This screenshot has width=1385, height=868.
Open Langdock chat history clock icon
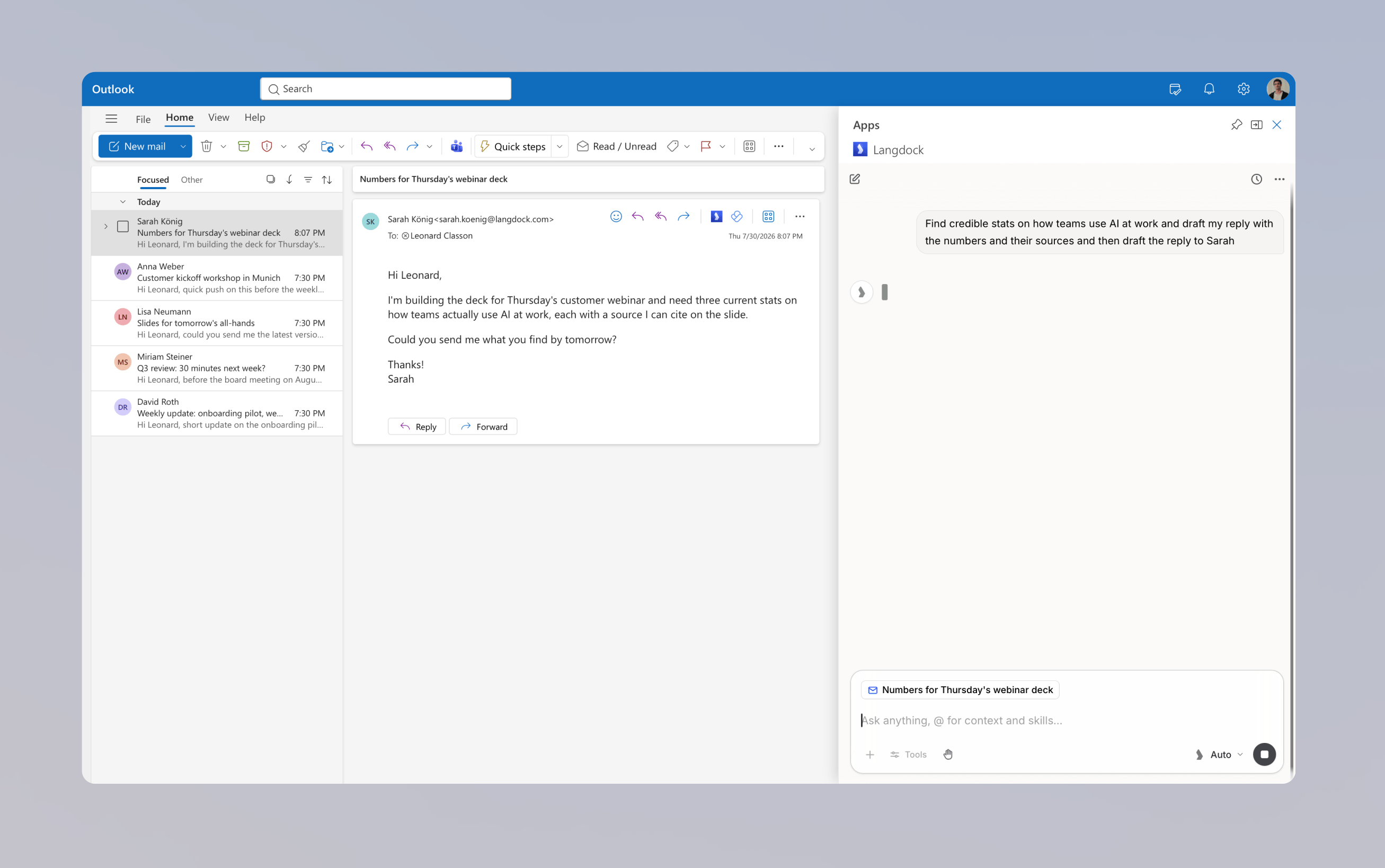(x=1256, y=179)
